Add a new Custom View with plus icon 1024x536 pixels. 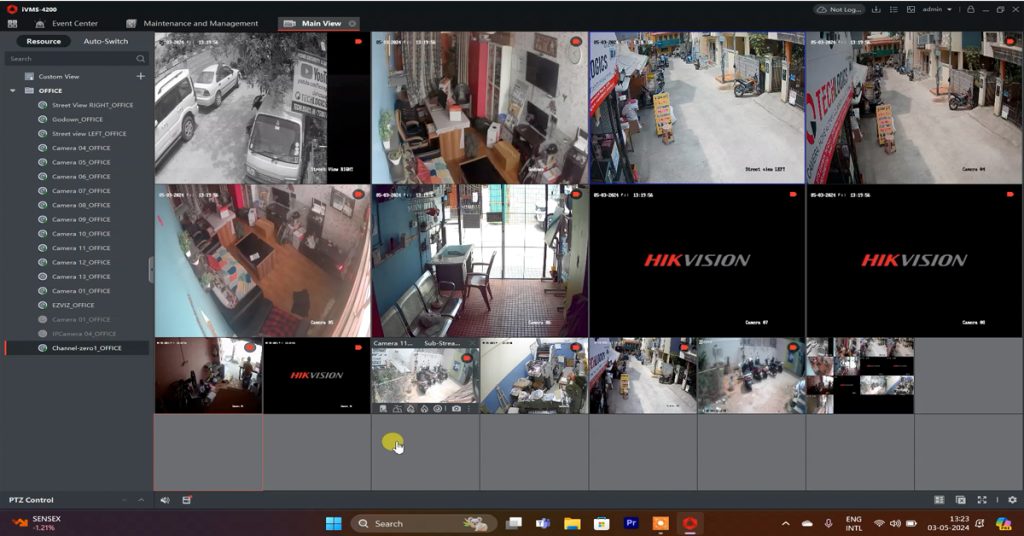point(140,76)
